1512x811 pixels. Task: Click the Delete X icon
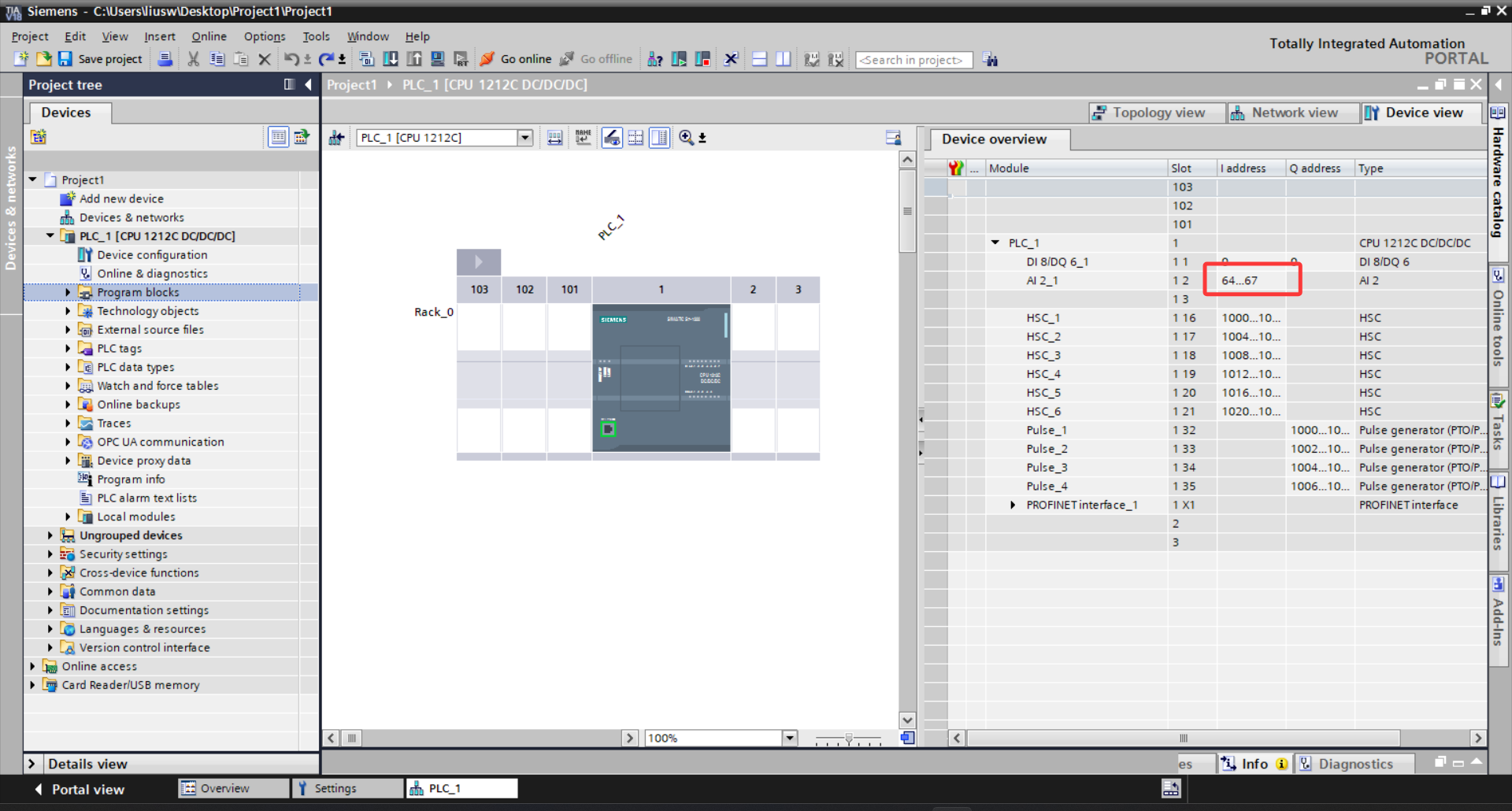pos(265,59)
